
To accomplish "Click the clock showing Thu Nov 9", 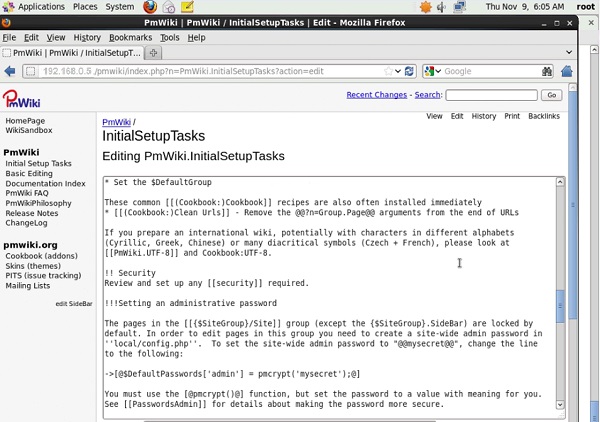I will coord(525,7).
